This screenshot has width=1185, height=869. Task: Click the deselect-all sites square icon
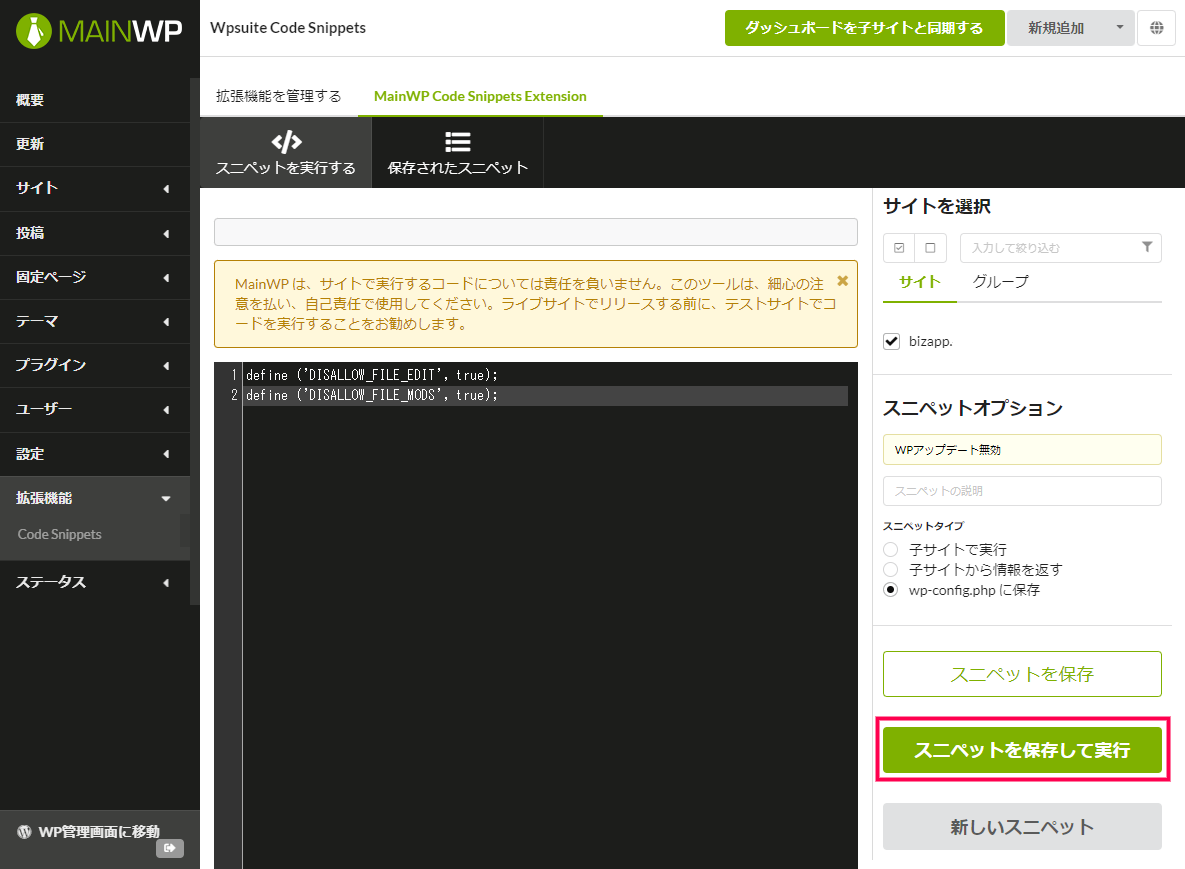(930, 248)
